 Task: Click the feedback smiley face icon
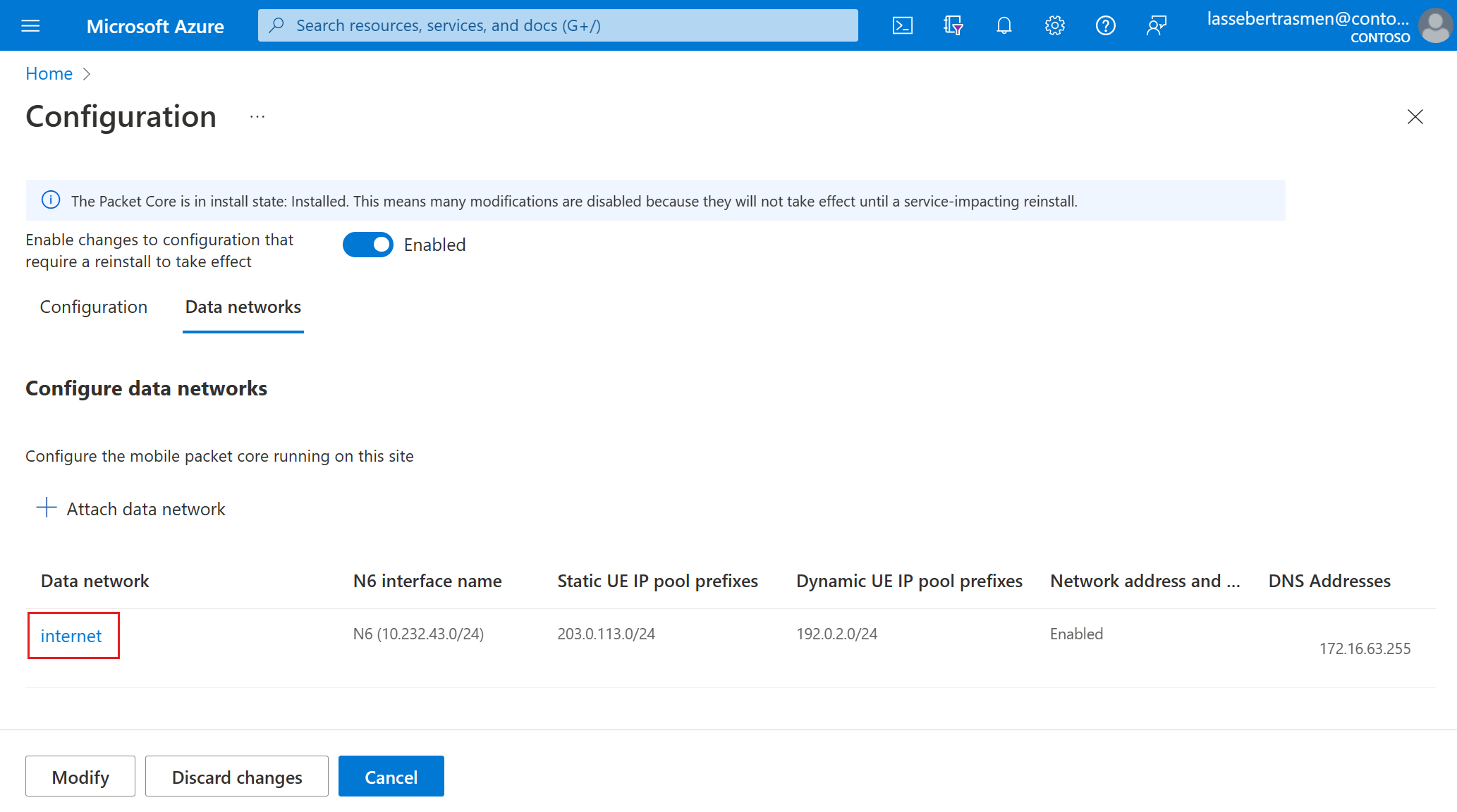1154,25
